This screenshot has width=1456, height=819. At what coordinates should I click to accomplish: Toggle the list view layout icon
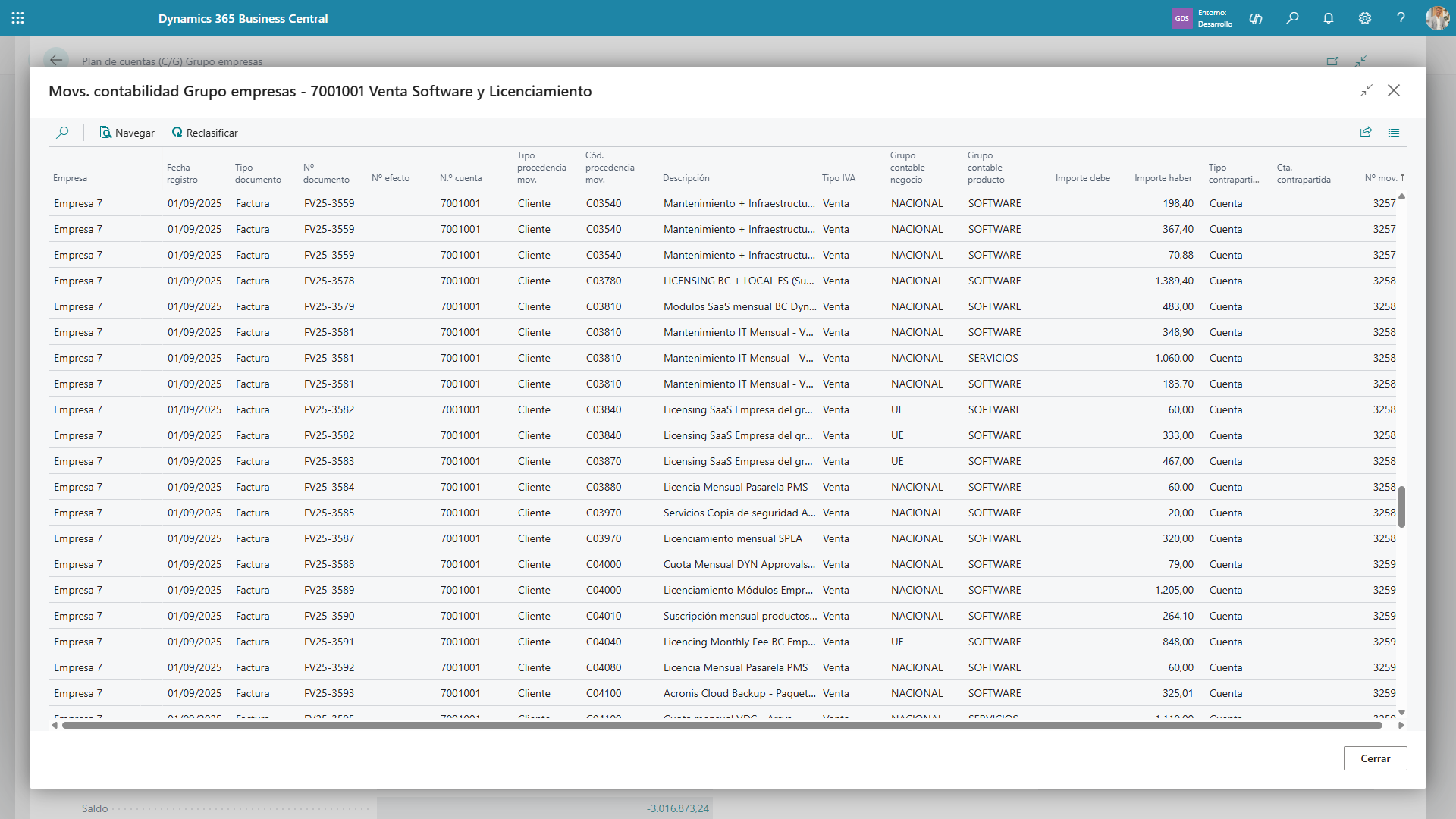pyautogui.click(x=1394, y=132)
